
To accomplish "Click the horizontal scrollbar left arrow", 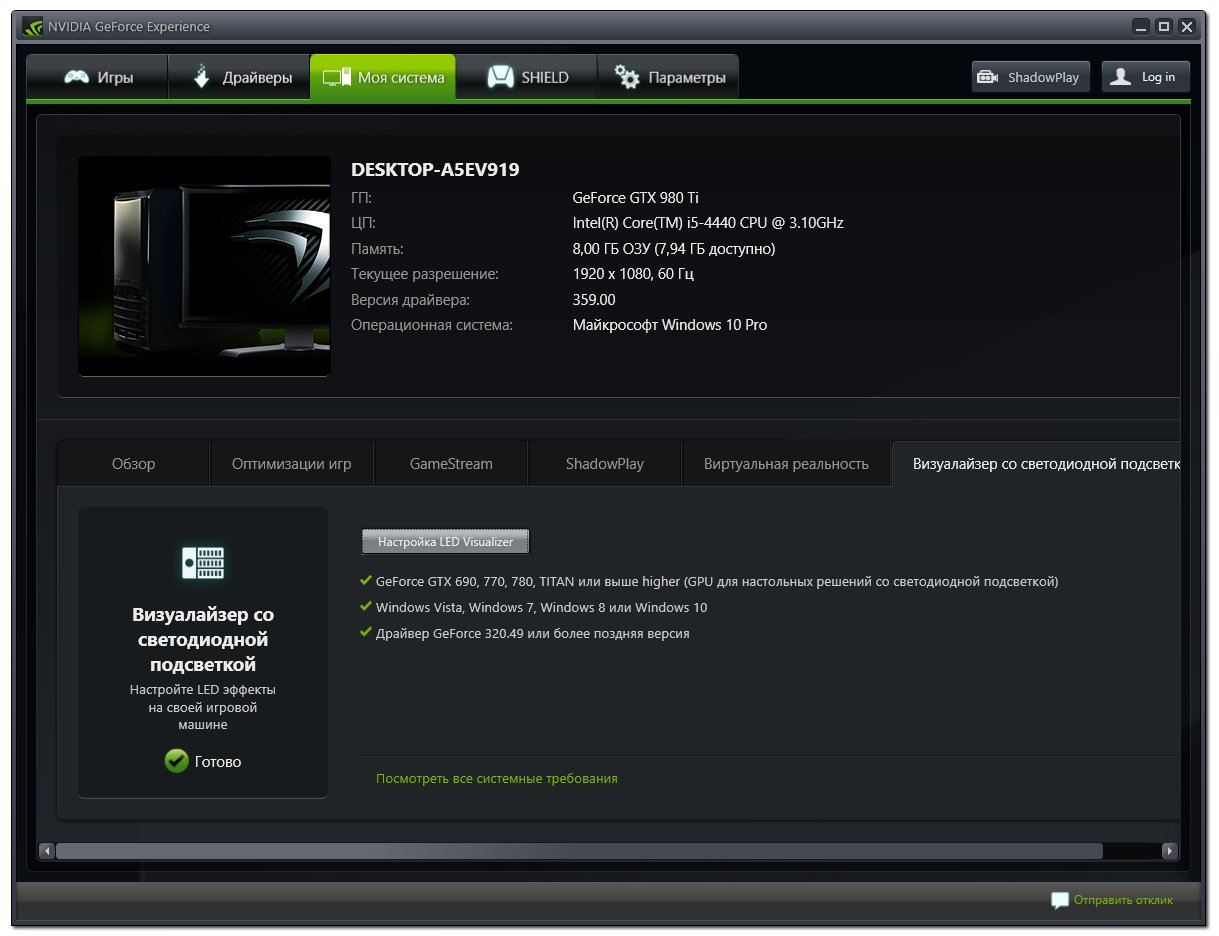I will coord(46,851).
